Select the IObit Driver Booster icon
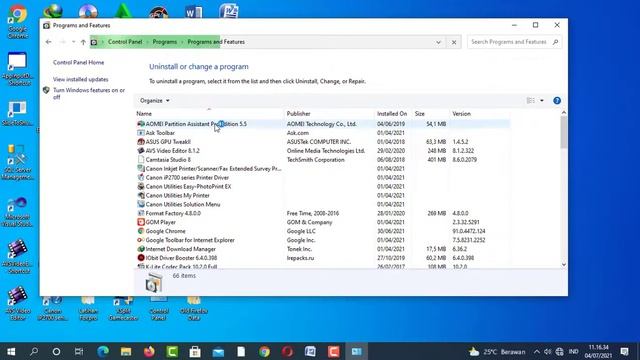 tap(141, 258)
